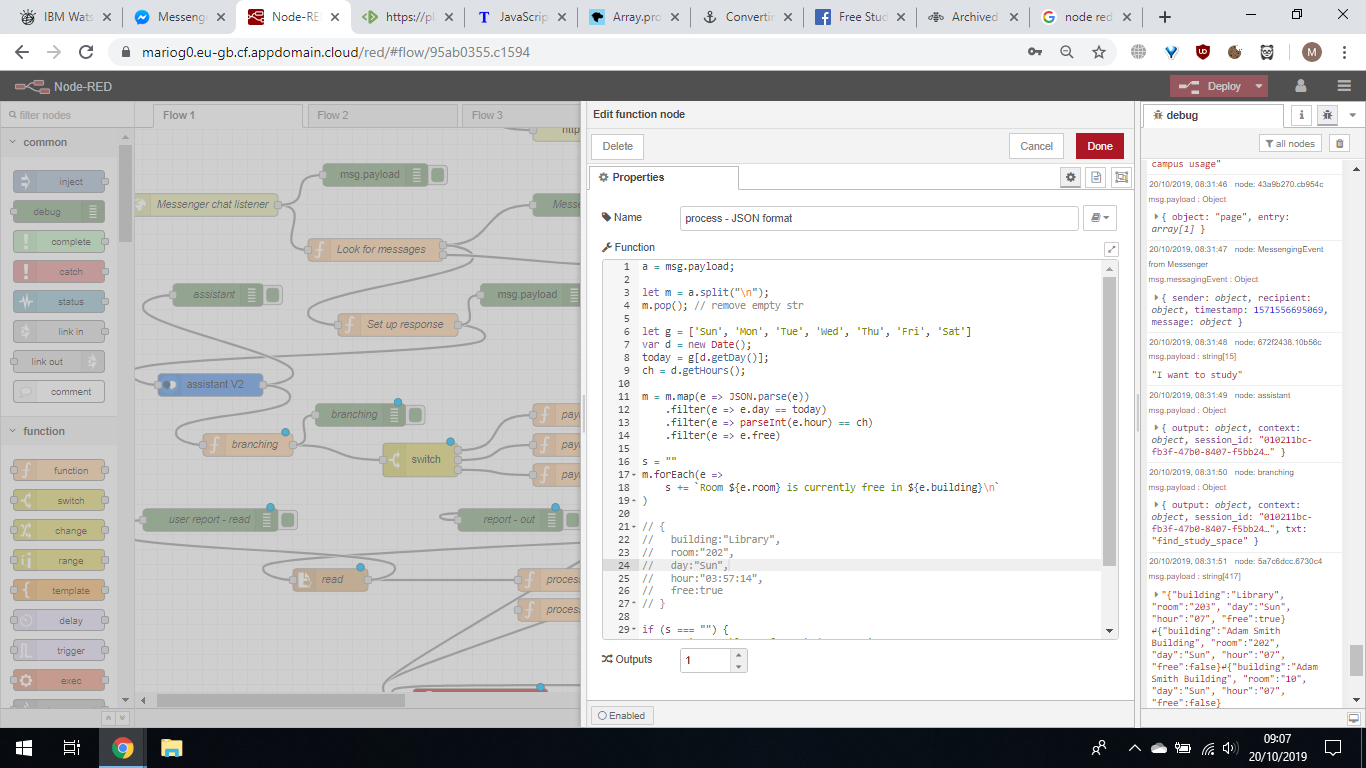Screen dimensions: 1366x768
Task: Clear debug log with trash icon
Action: 1340,143
